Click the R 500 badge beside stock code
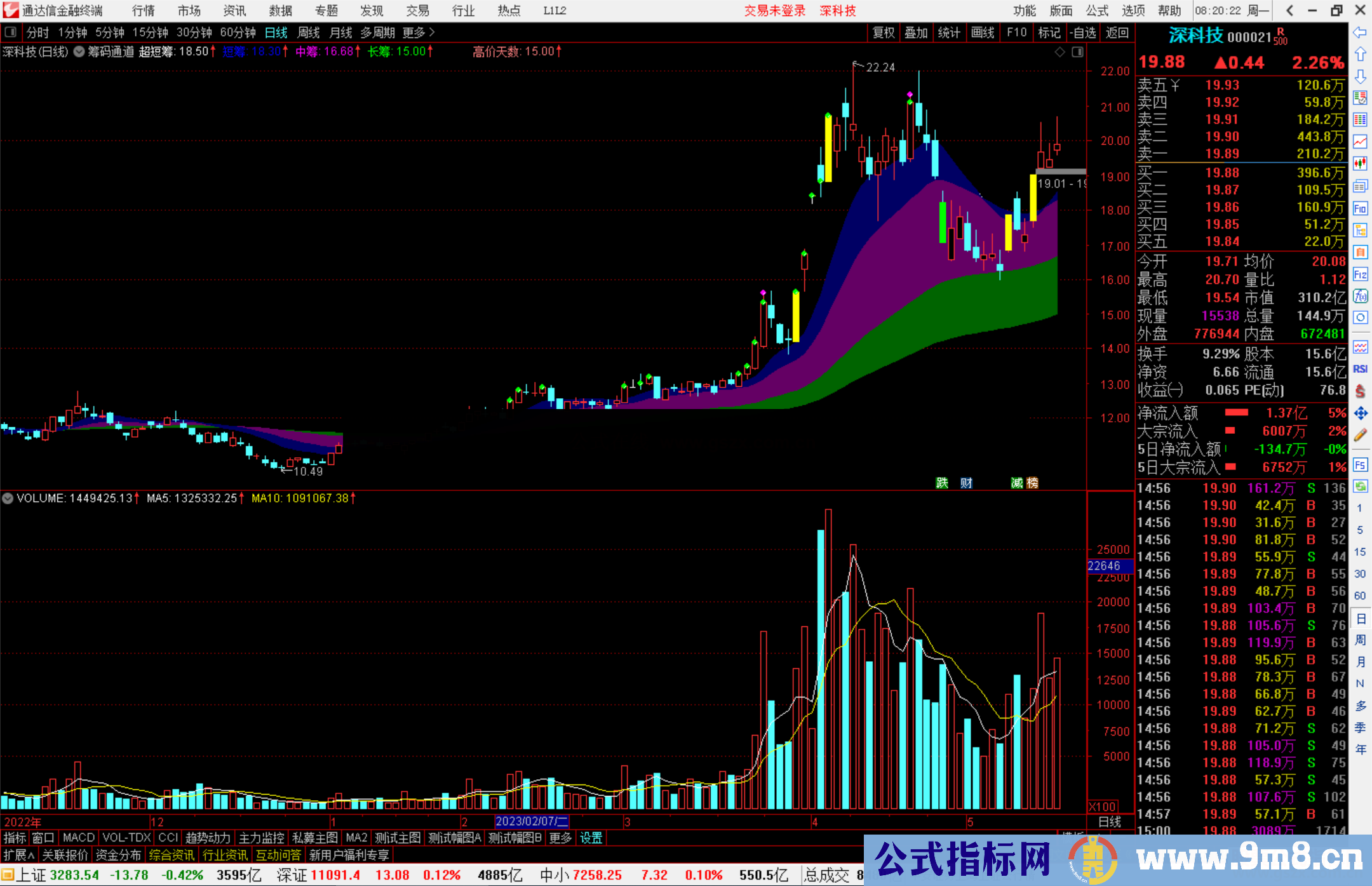 point(1281,36)
